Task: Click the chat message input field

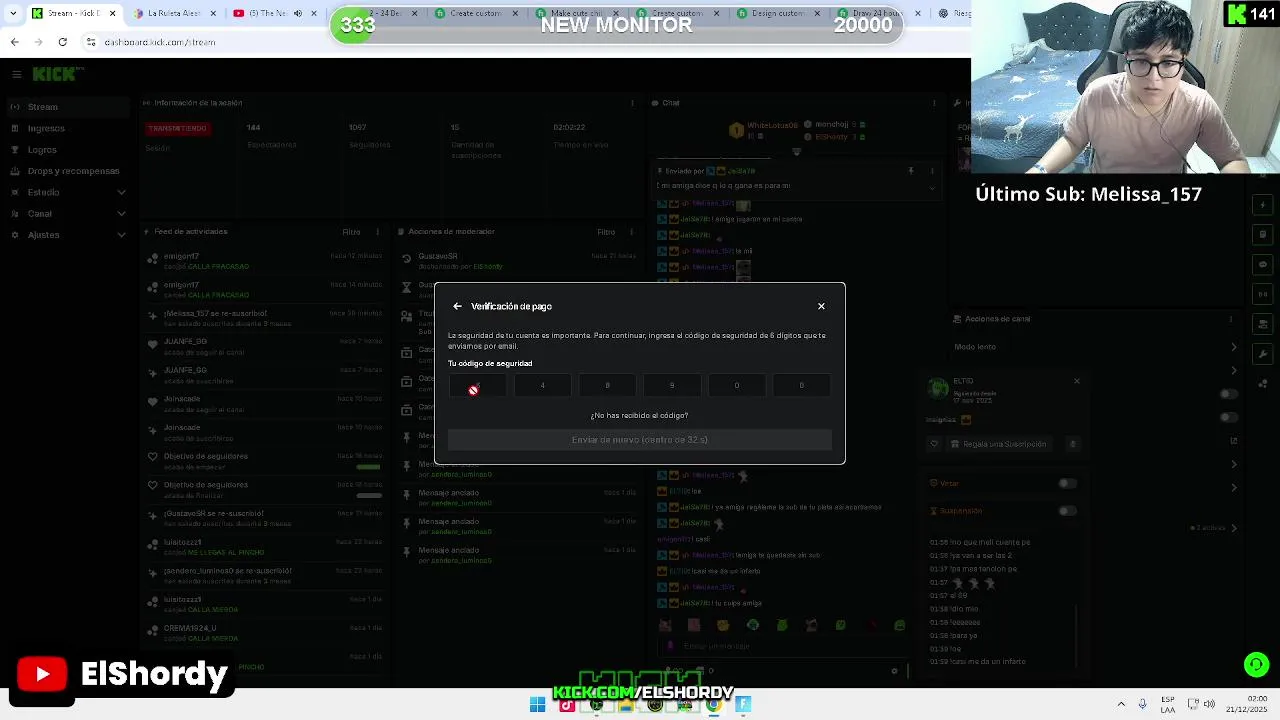Action: [x=785, y=646]
